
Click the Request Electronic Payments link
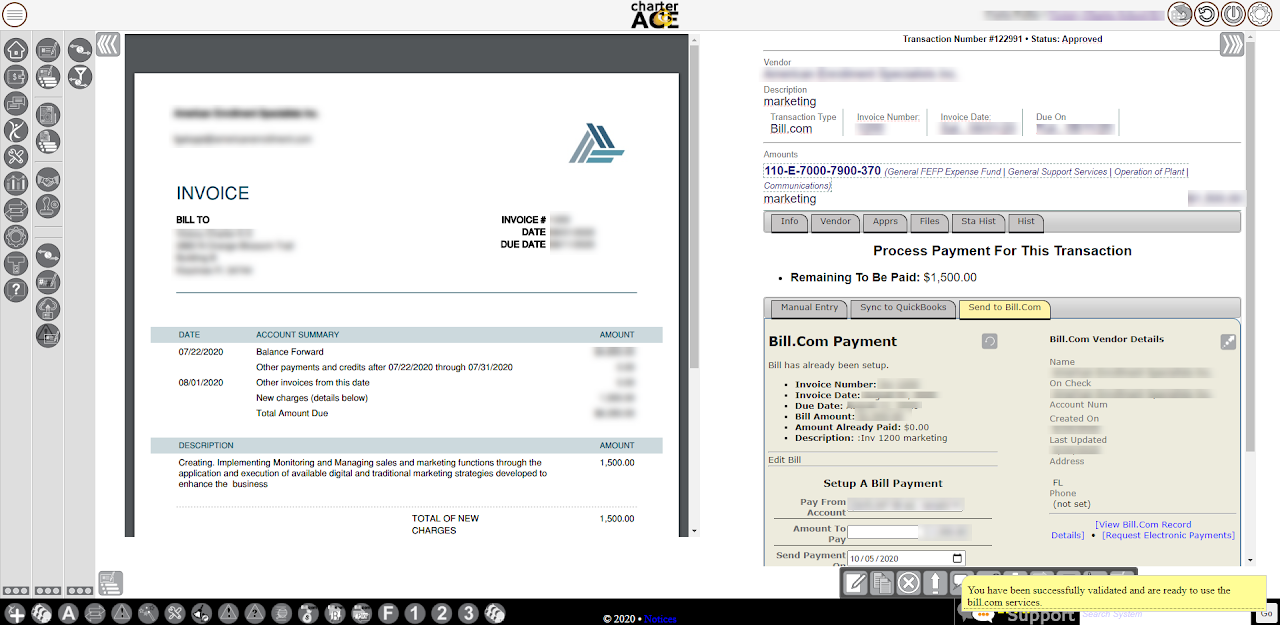click(x=1167, y=535)
